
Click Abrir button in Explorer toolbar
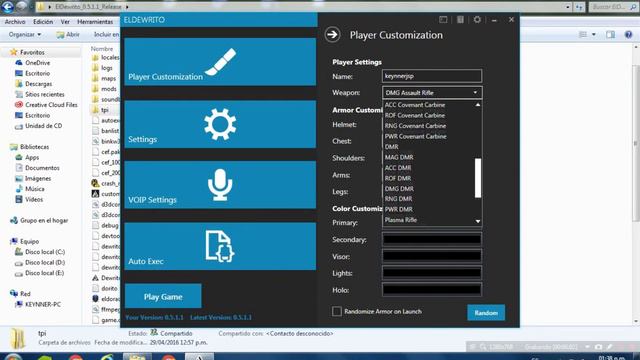tap(68, 35)
